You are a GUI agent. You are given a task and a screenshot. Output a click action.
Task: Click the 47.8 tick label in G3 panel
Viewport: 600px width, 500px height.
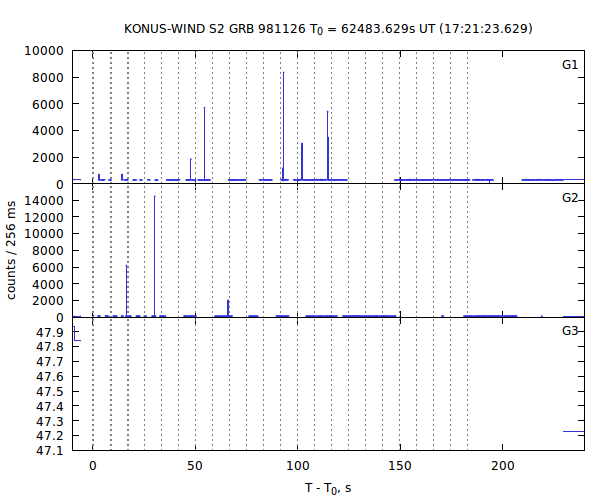coord(50,347)
